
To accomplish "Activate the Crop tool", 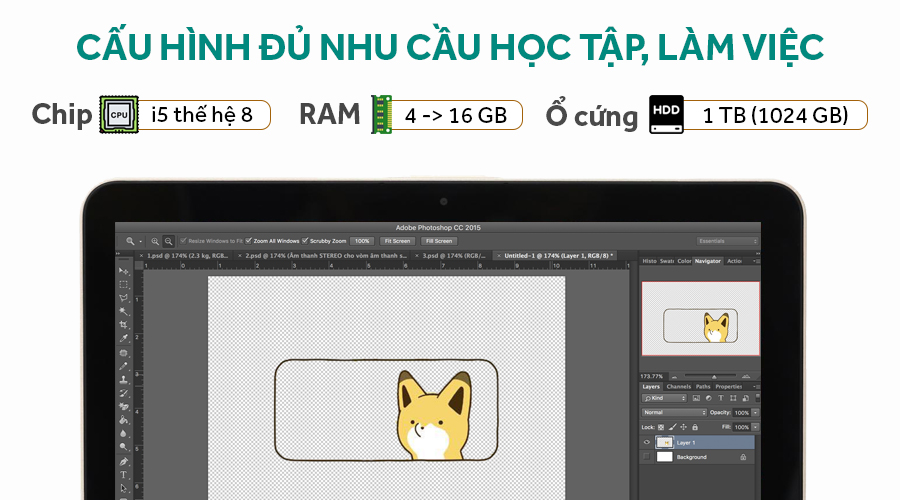I will point(124,325).
